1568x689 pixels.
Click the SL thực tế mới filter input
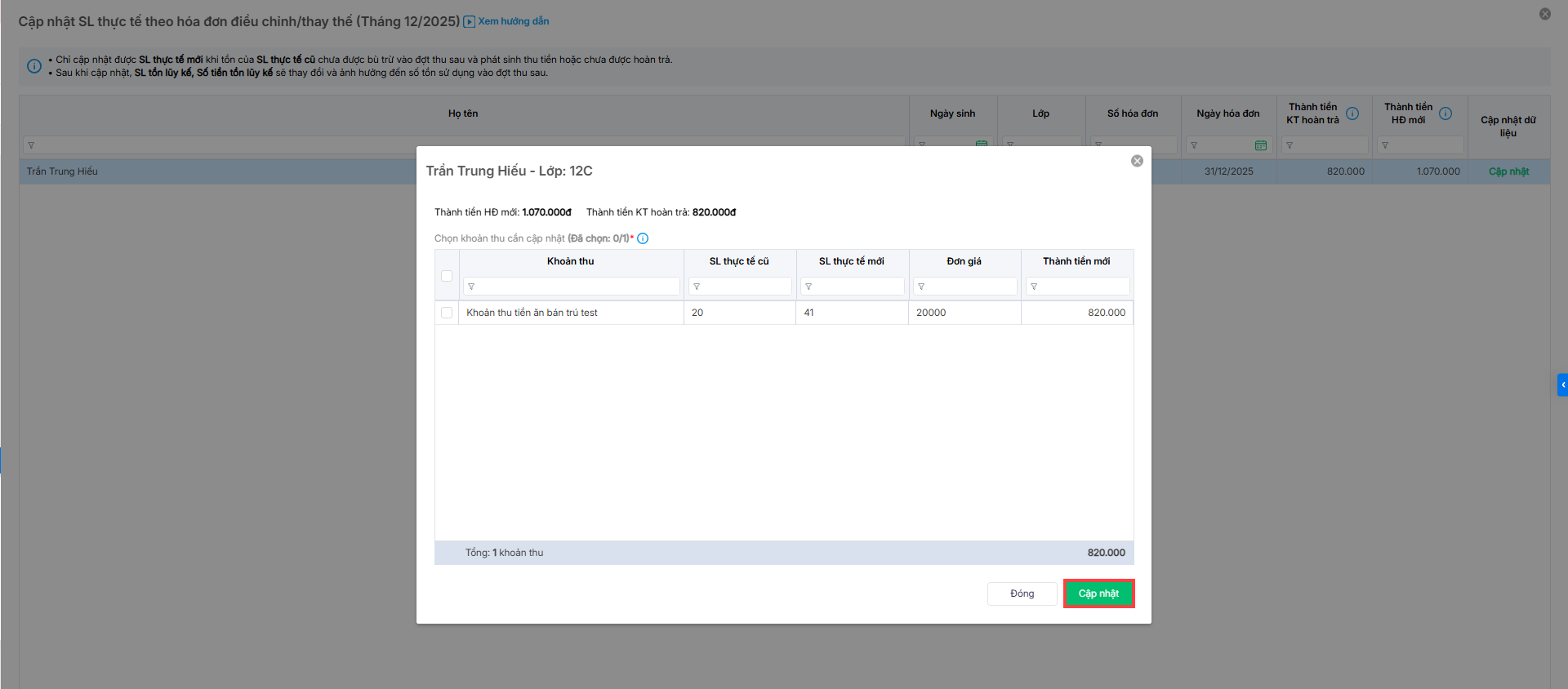click(x=857, y=287)
